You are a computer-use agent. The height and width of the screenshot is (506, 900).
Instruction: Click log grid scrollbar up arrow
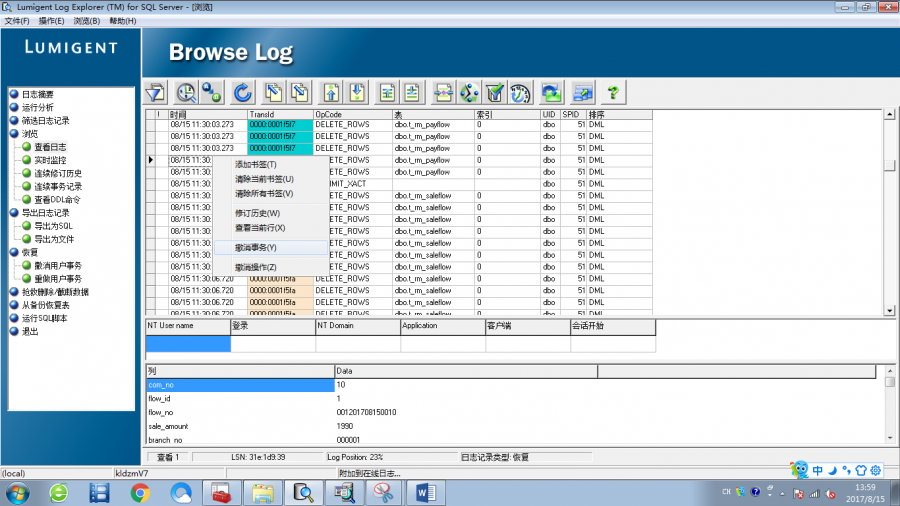pyautogui.click(x=890, y=114)
